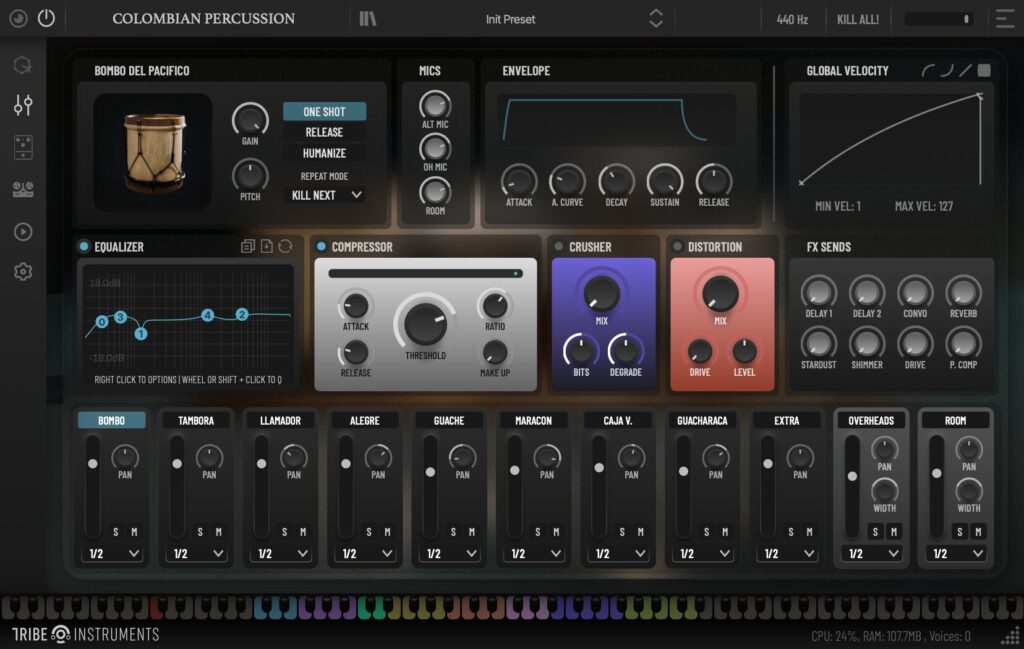Screen dimensions: 1024x649
Task: Solo the Room channel
Action: tap(959, 531)
